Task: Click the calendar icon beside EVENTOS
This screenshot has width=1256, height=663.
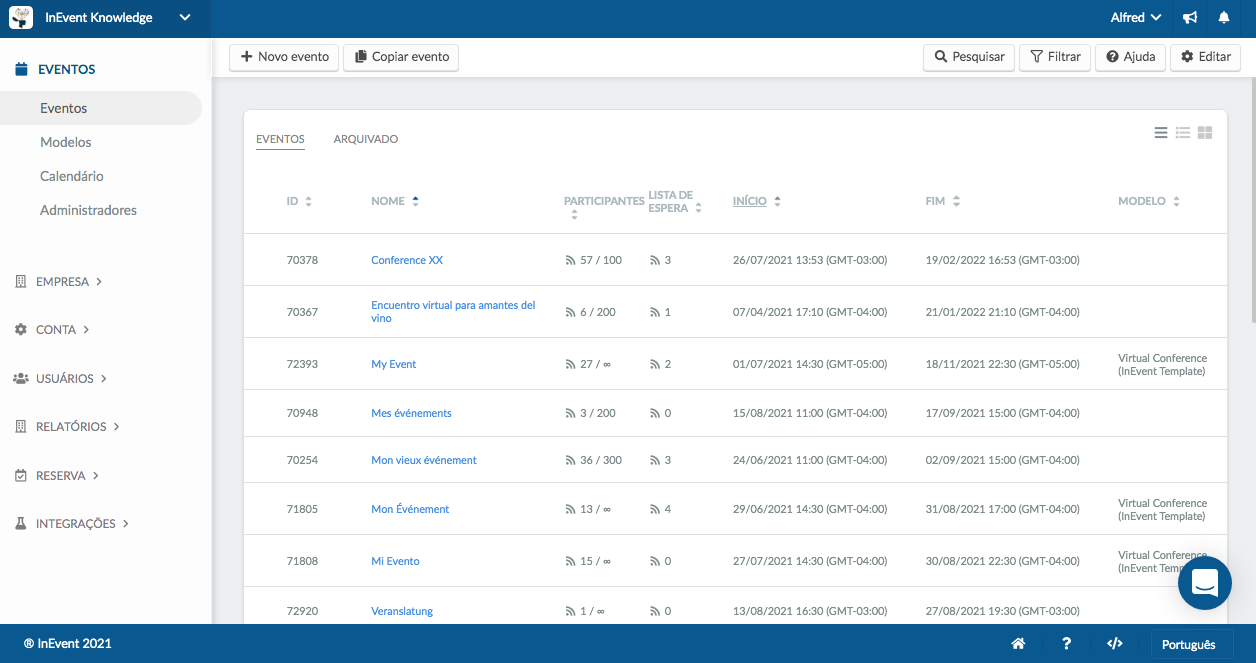Action: 21,70
